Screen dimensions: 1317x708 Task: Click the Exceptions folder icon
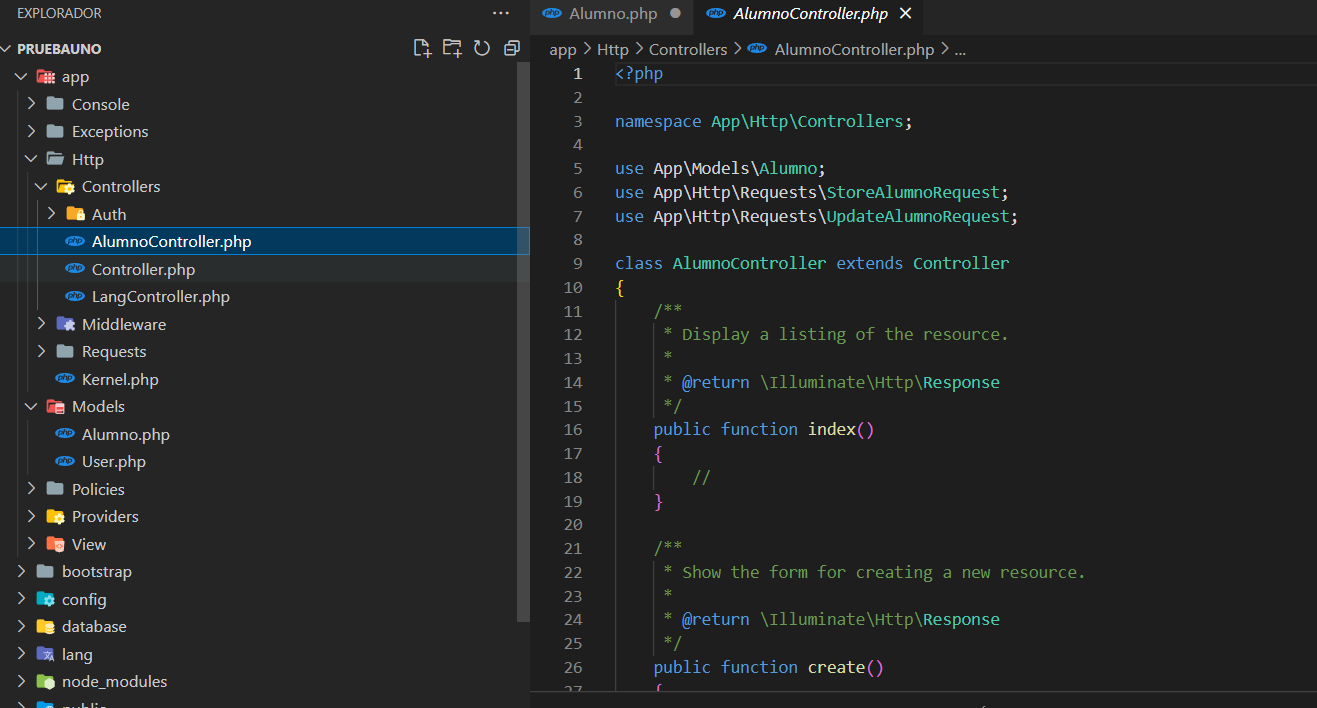[56, 132]
